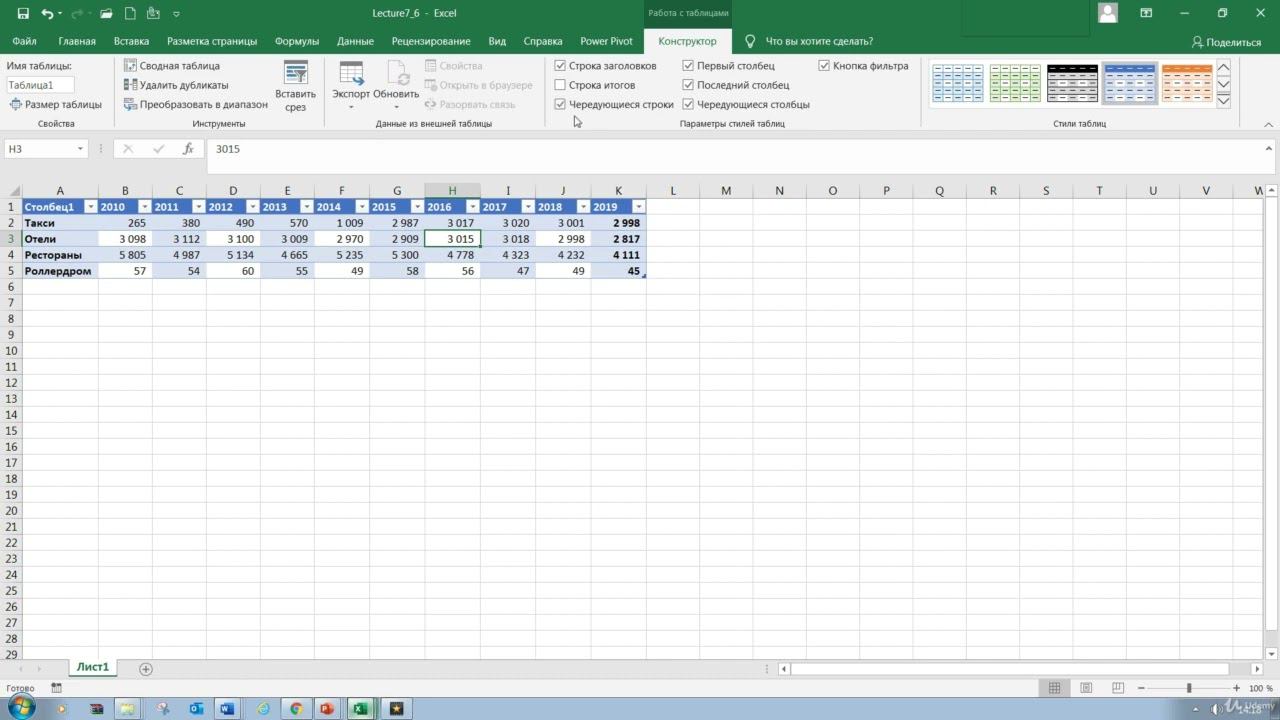Open Excel from the Windows taskbar
The height and width of the screenshot is (720, 1280).
360,709
